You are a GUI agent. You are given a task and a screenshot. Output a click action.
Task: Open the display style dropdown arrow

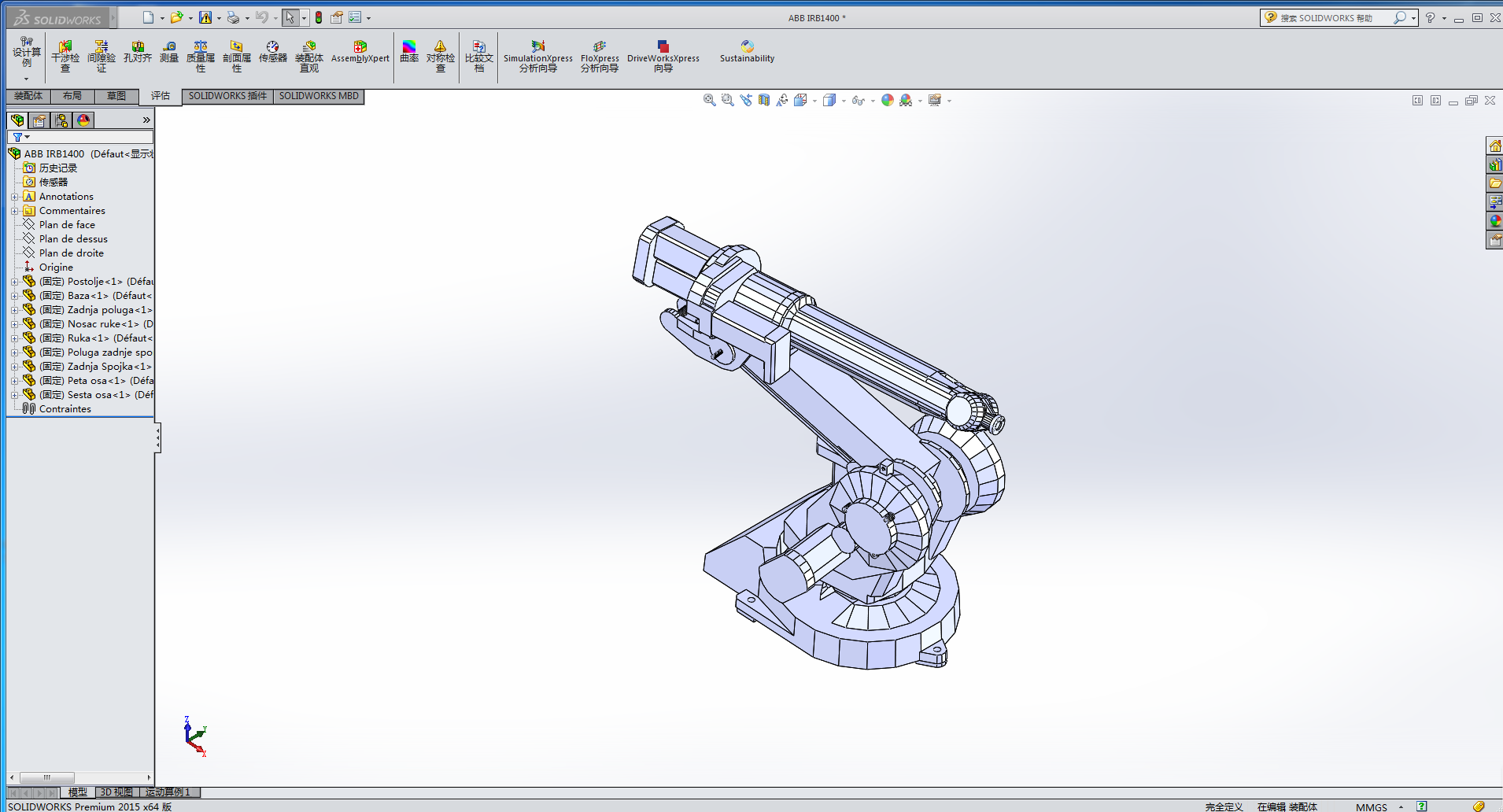pyautogui.click(x=844, y=101)
